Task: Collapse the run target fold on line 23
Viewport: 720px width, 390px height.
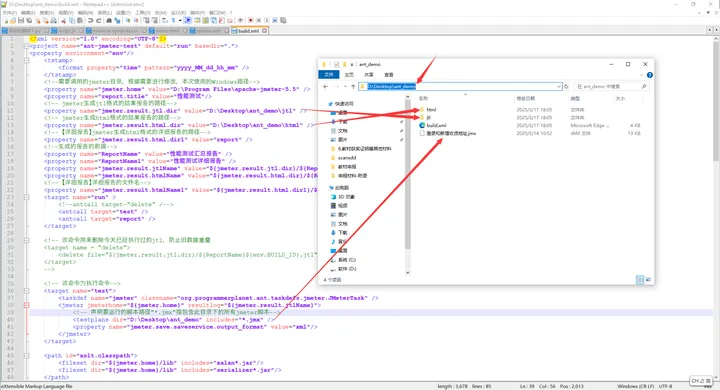Action: (27, 197)
